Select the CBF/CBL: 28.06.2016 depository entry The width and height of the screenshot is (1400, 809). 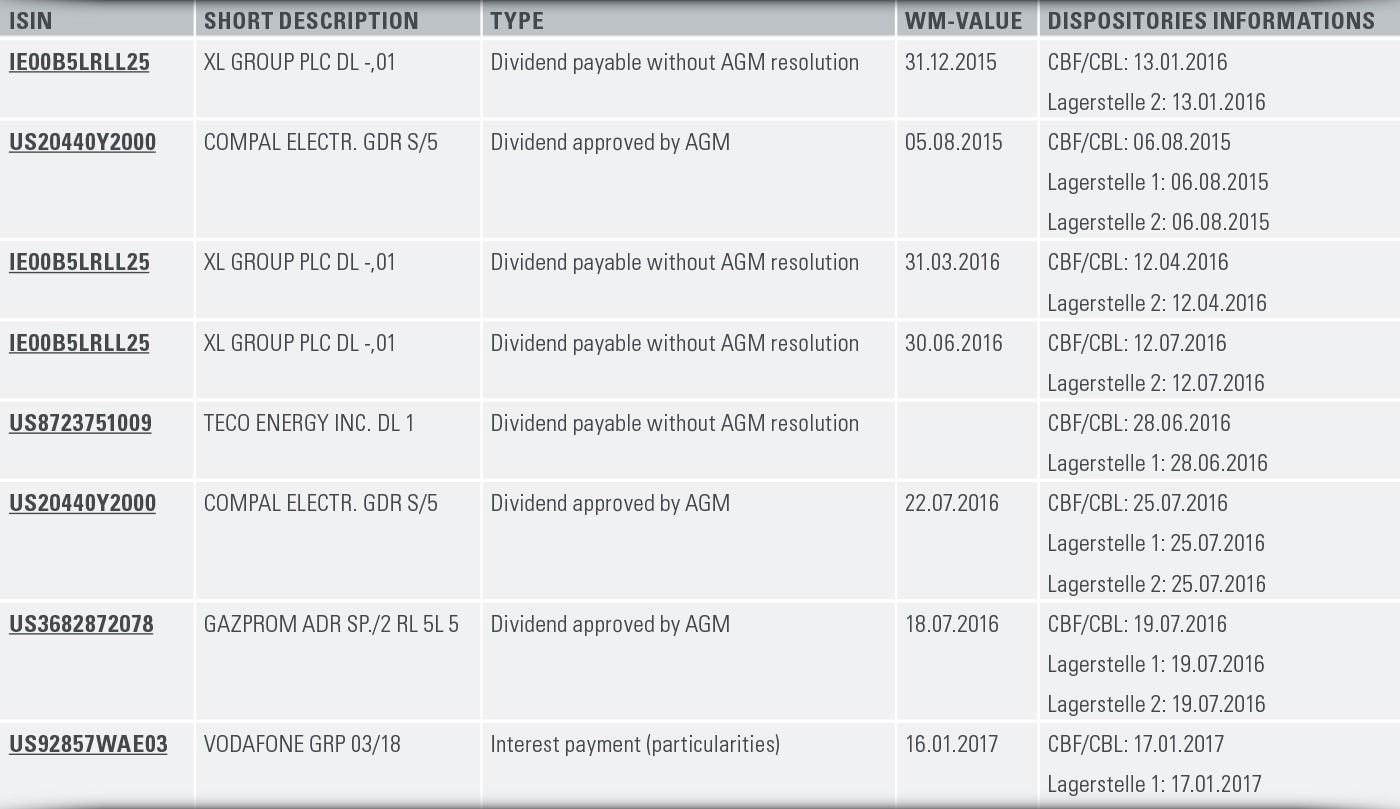pos(1139,423)
